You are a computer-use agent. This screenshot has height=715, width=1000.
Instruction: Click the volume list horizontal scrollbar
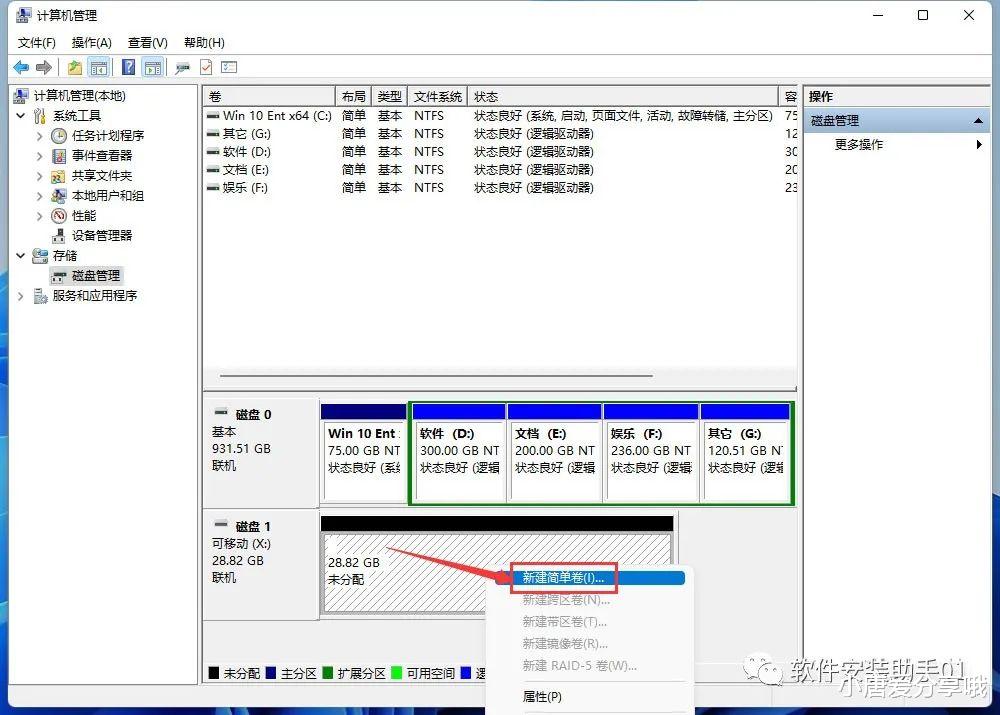pyautogui.click(x=436, y=376)
